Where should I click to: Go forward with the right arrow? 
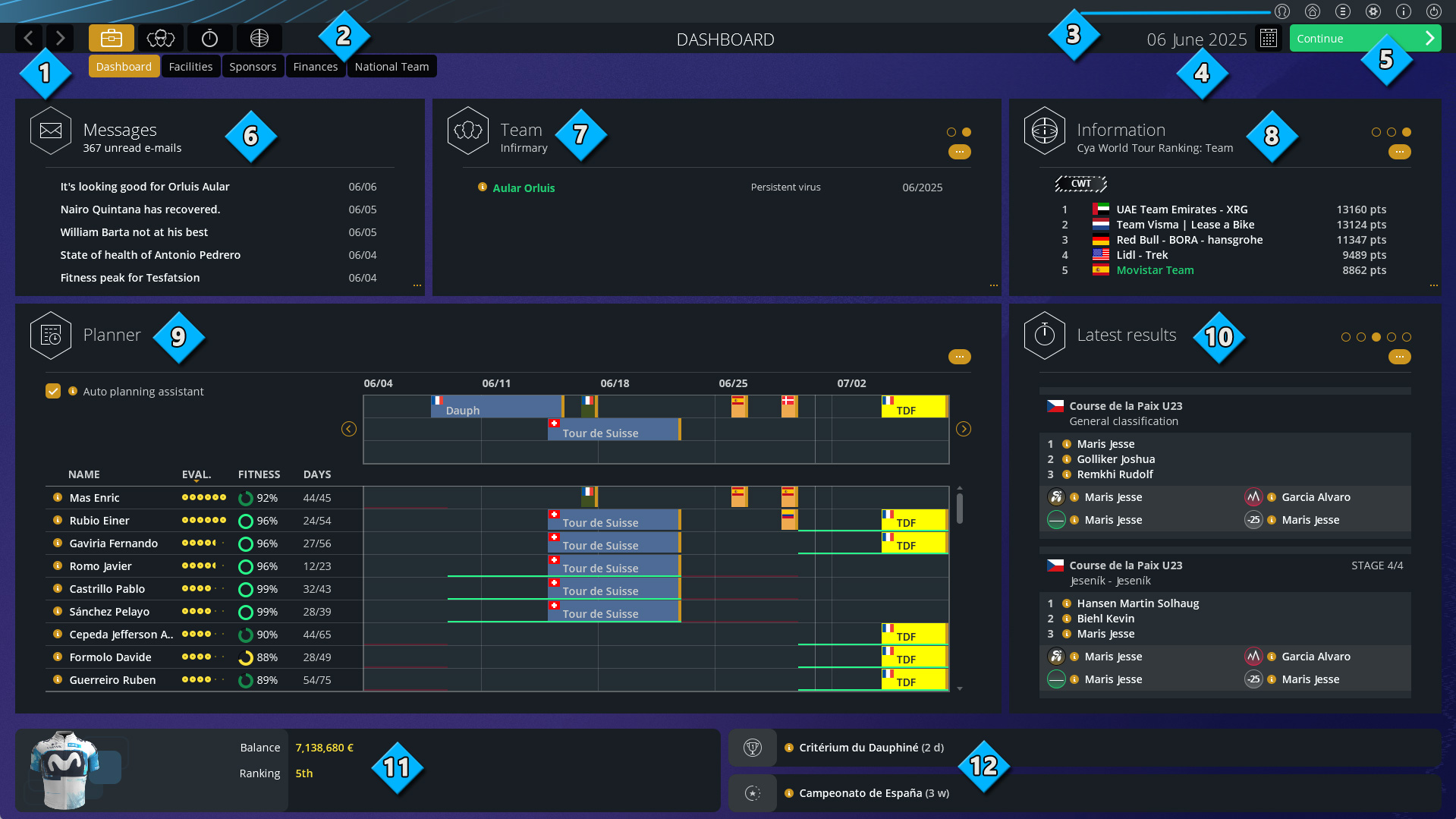pyautogui.click(x=60, y=38)
